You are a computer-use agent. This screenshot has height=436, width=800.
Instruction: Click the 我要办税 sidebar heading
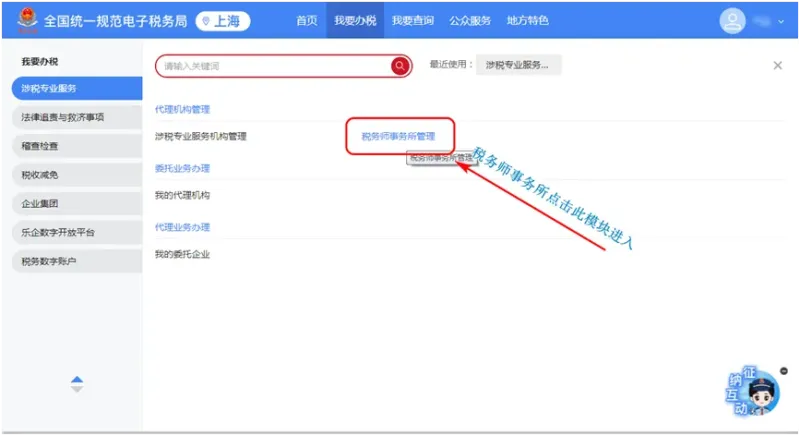pos(39,62)
